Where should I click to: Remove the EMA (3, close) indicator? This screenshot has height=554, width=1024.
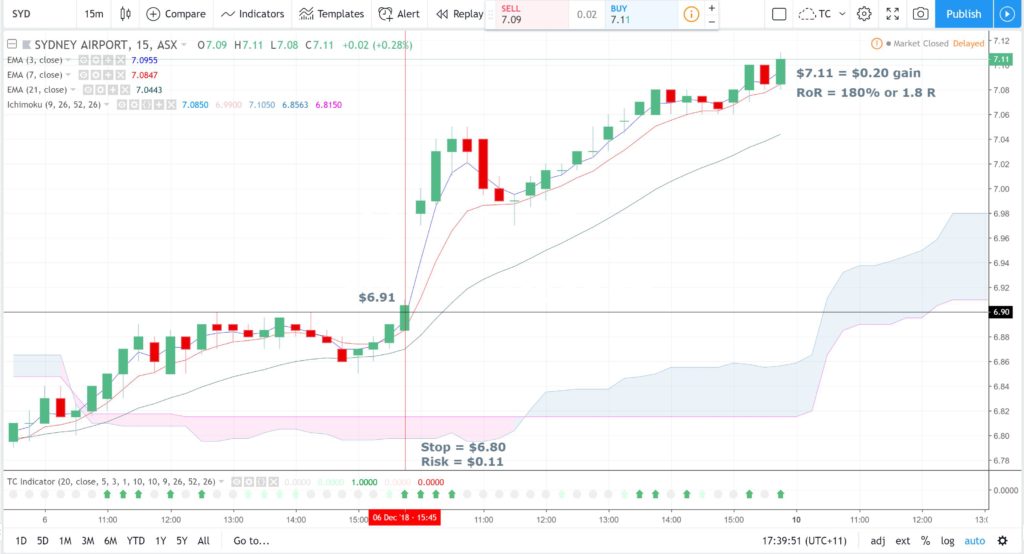click(x=120, y=60)
